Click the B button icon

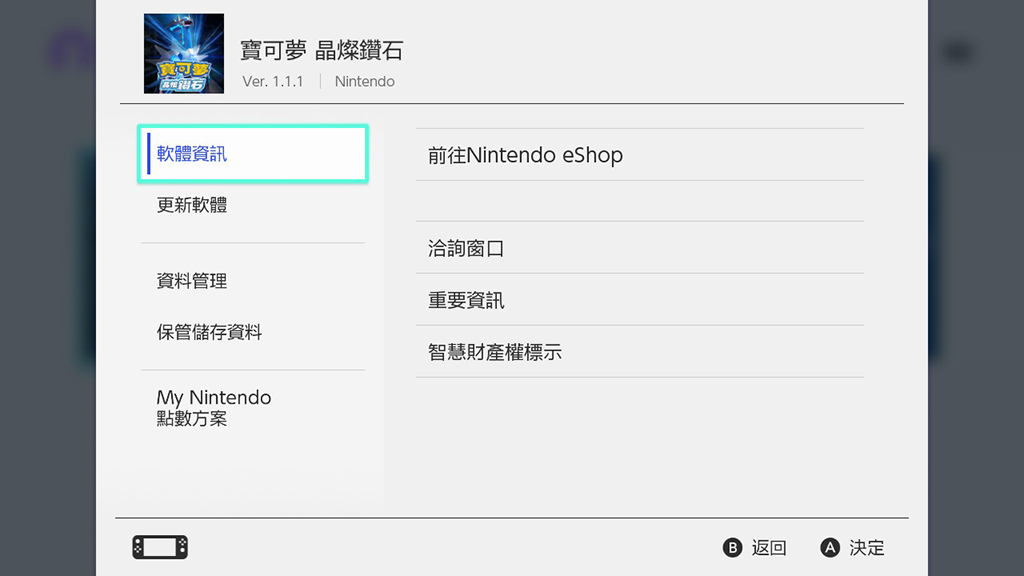pos(733,548)
